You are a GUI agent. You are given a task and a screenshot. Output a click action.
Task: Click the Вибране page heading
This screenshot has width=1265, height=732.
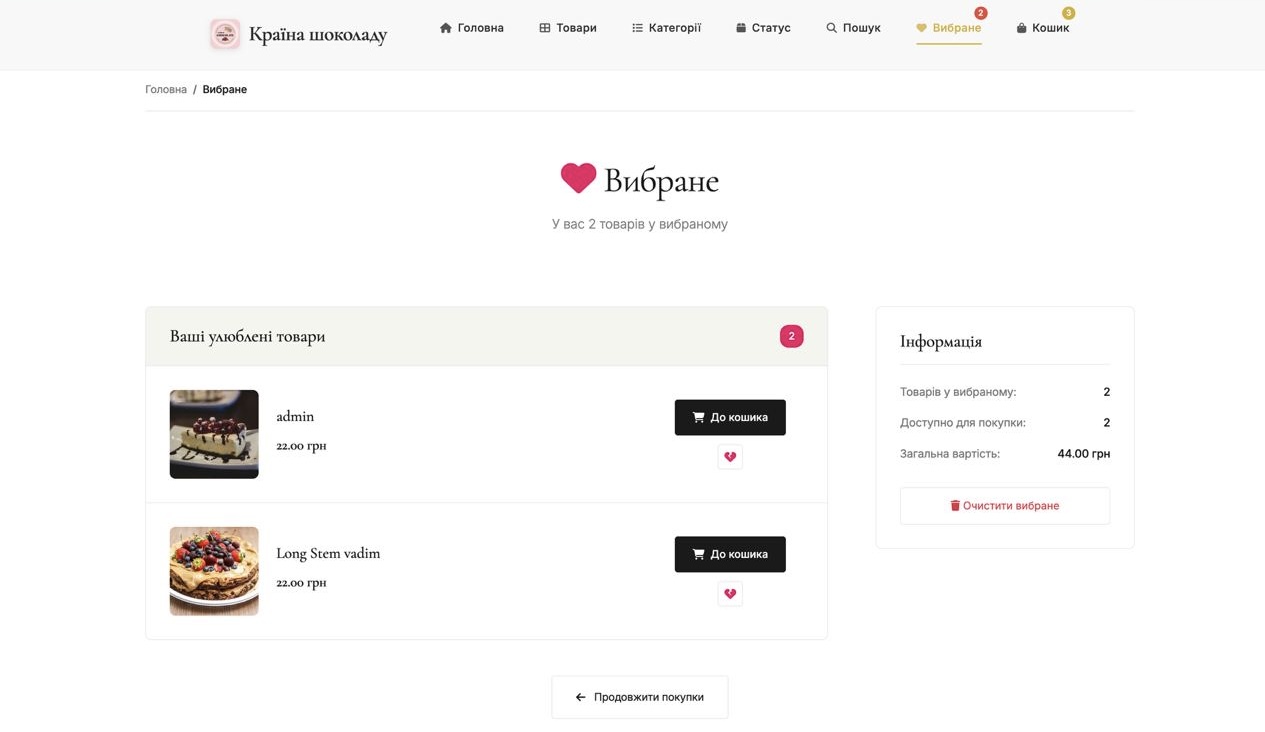661,181
